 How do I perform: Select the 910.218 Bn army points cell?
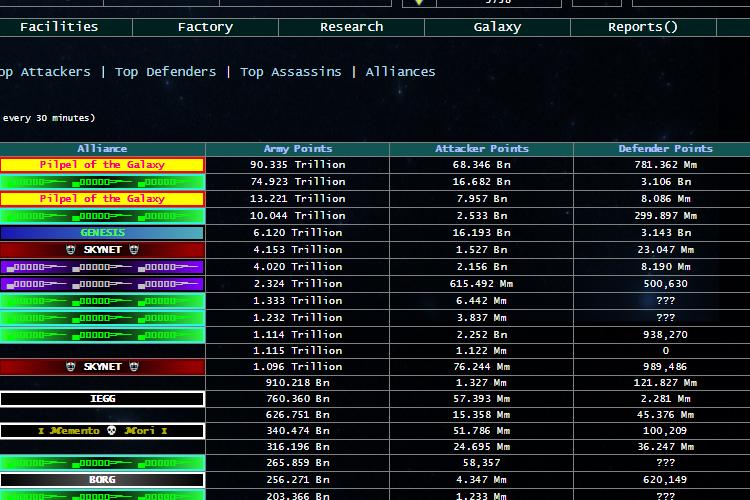[x=298, y=383]
